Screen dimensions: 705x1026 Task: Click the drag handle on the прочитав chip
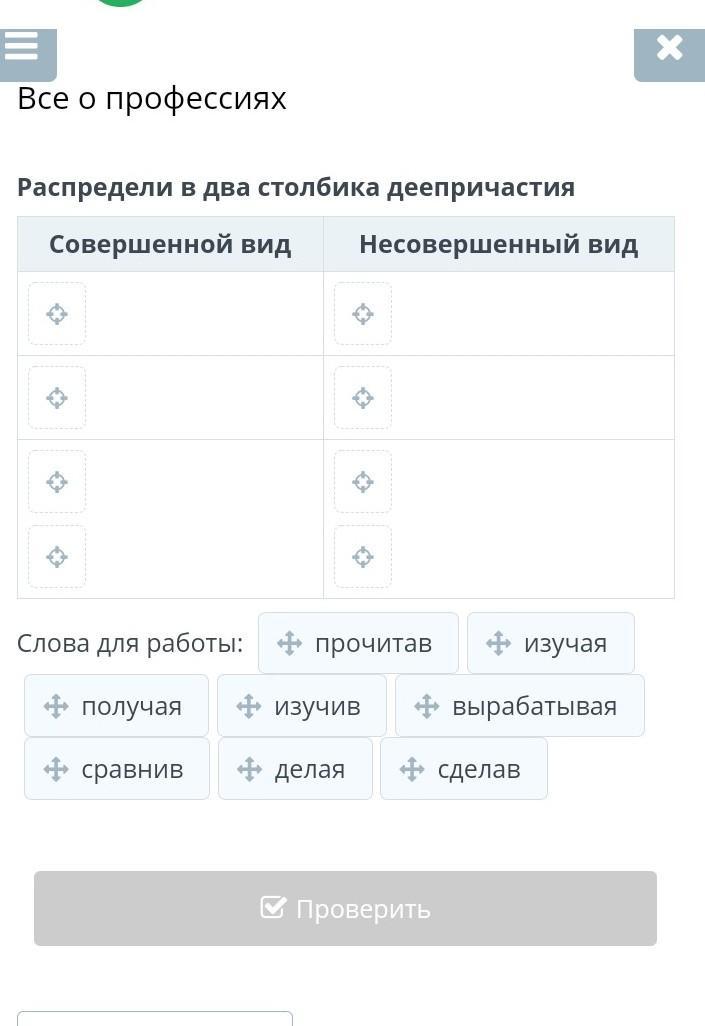290,643
